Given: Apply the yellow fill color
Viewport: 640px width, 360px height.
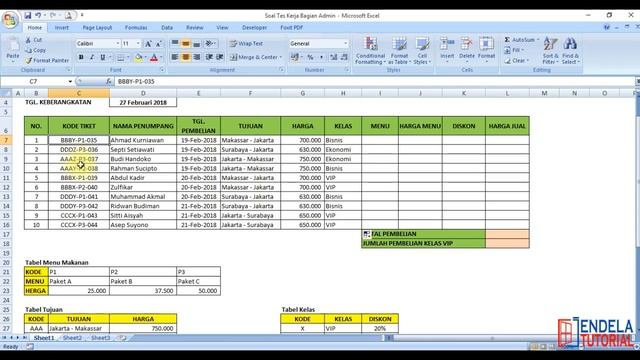Looking at the screenshot, I should [x=138, y=58].
